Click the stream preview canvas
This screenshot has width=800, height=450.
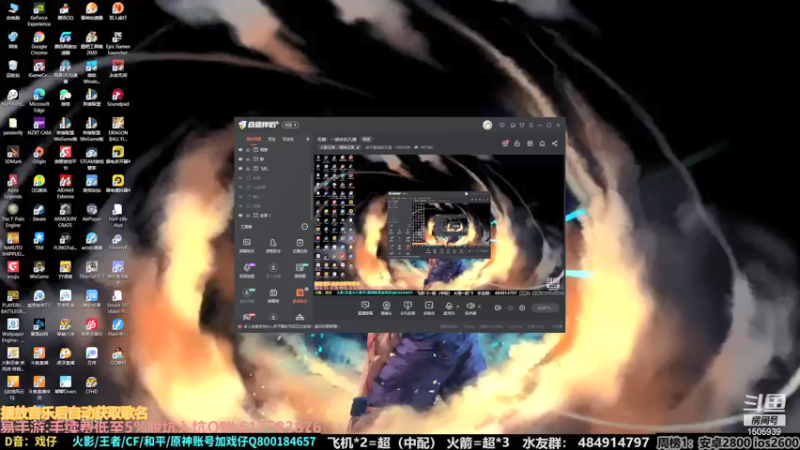[439, 224]
